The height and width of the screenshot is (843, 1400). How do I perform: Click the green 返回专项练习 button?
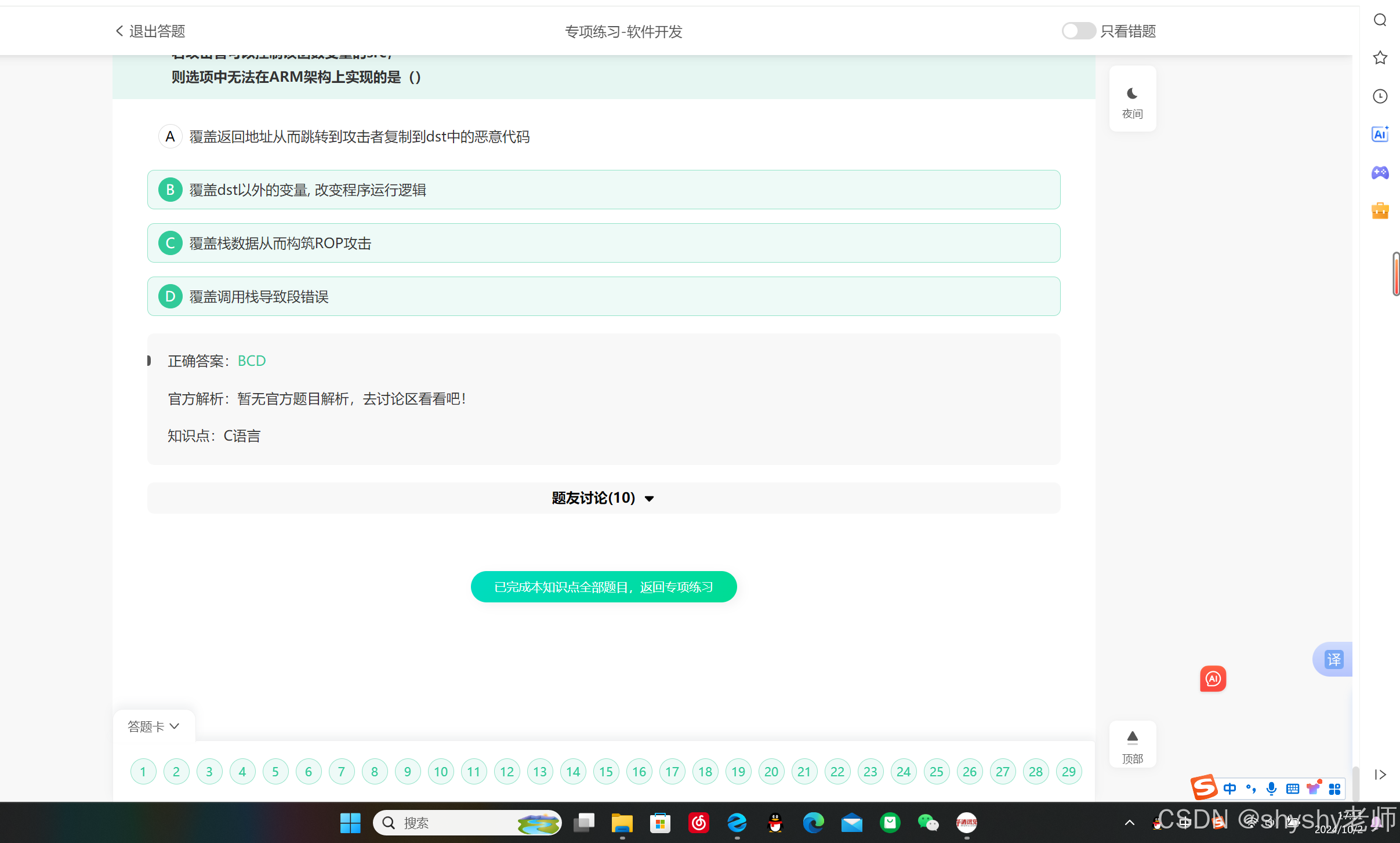click(603, 587)
